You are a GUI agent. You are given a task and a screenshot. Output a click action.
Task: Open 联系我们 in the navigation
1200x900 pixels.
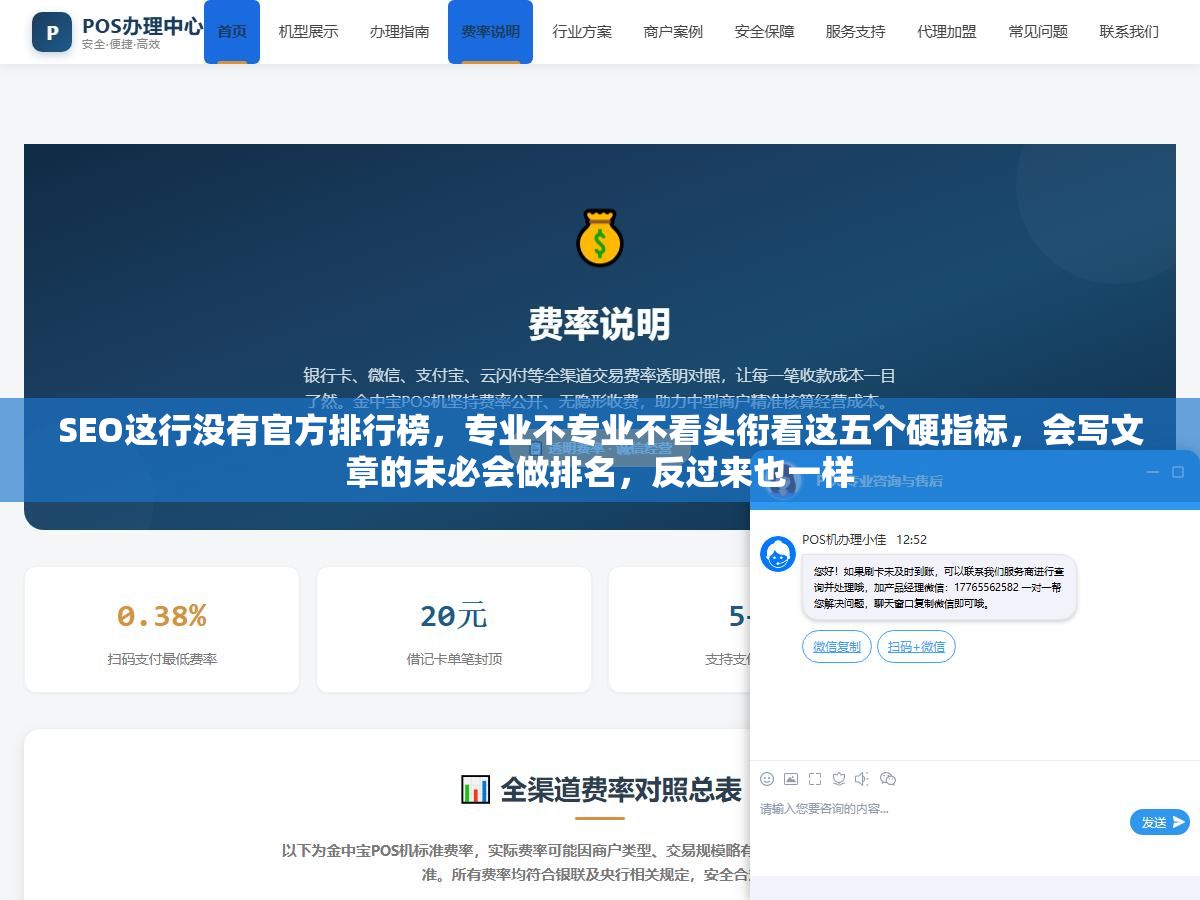pyautogui.click(x=1129, y=32)
